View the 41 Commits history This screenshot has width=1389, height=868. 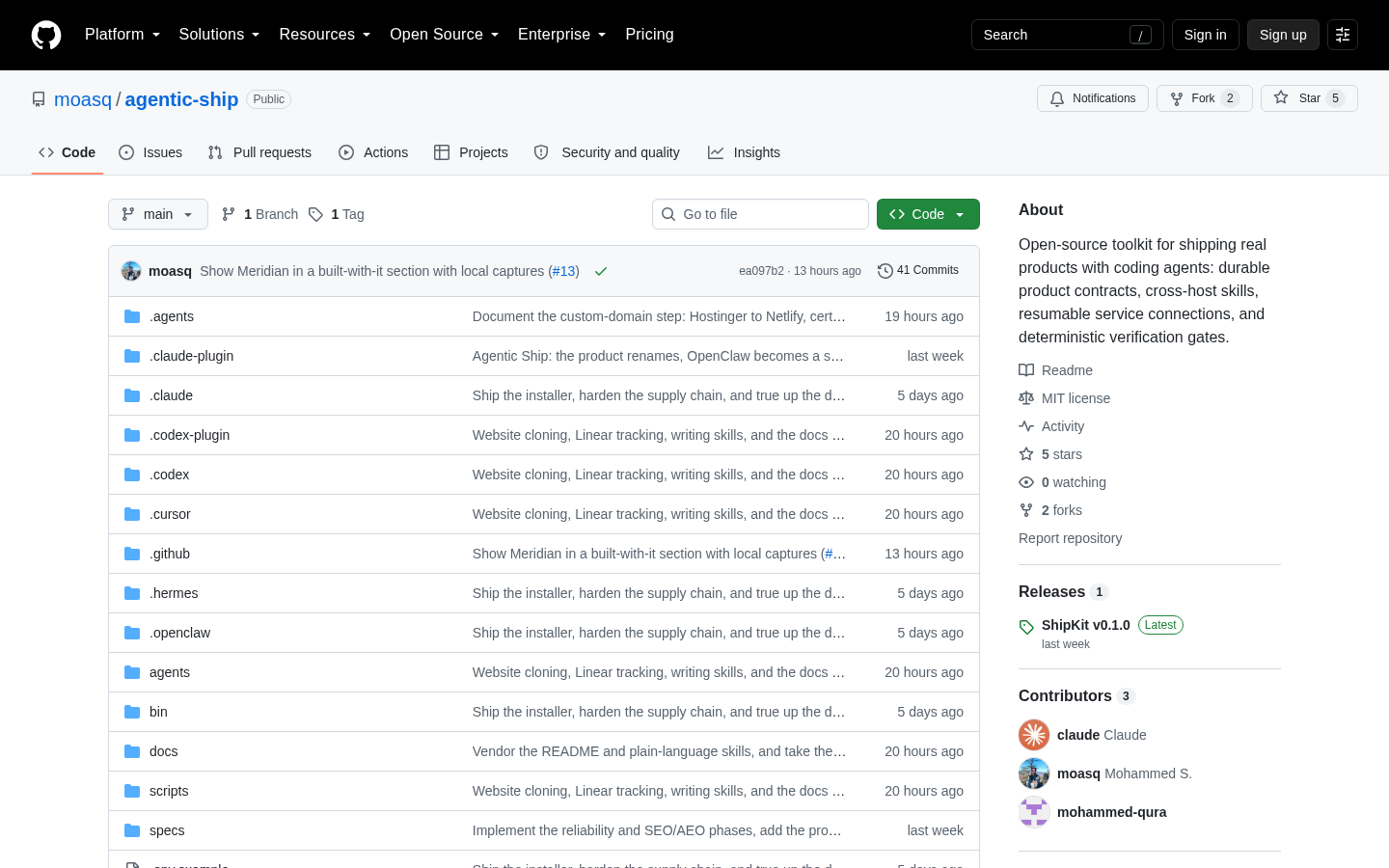[918, 271]
